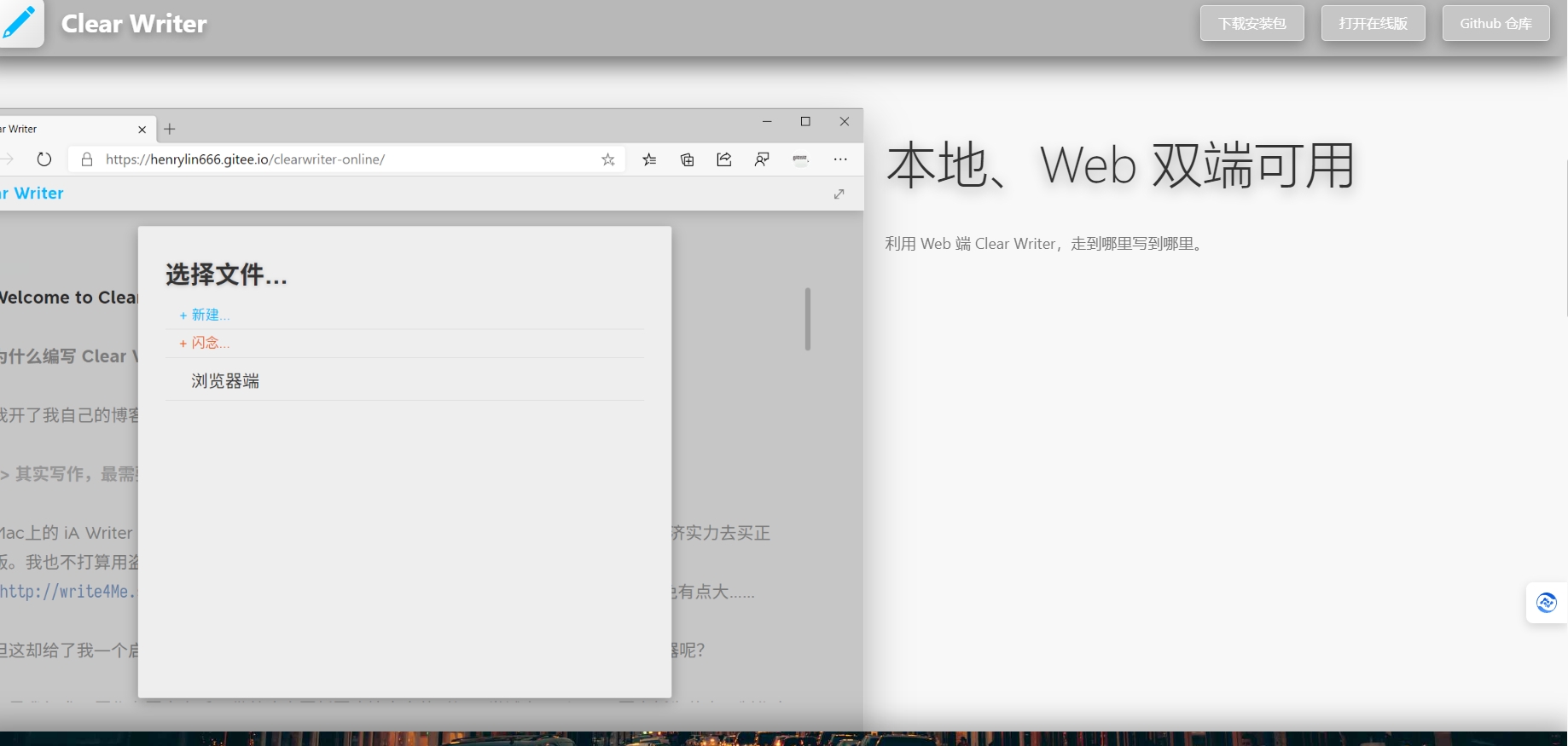Click the 选择文件... dialog title
1568x746 pixels.
226,275
